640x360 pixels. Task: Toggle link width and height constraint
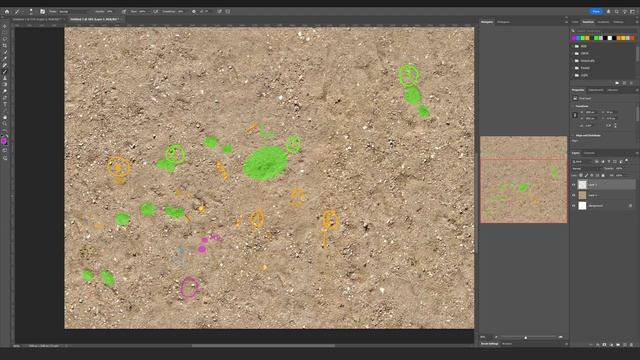click(575, 115)
